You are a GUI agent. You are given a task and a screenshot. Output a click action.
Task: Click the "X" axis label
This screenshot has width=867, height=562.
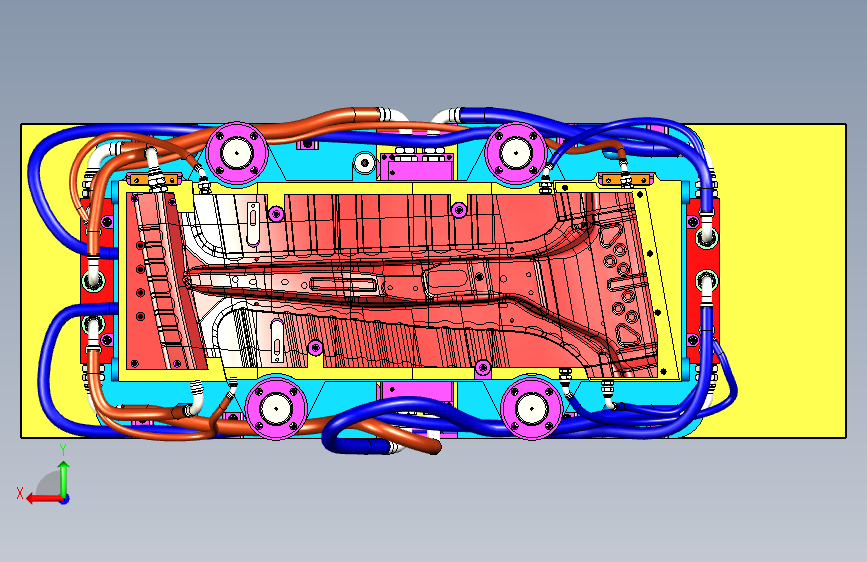20,493
